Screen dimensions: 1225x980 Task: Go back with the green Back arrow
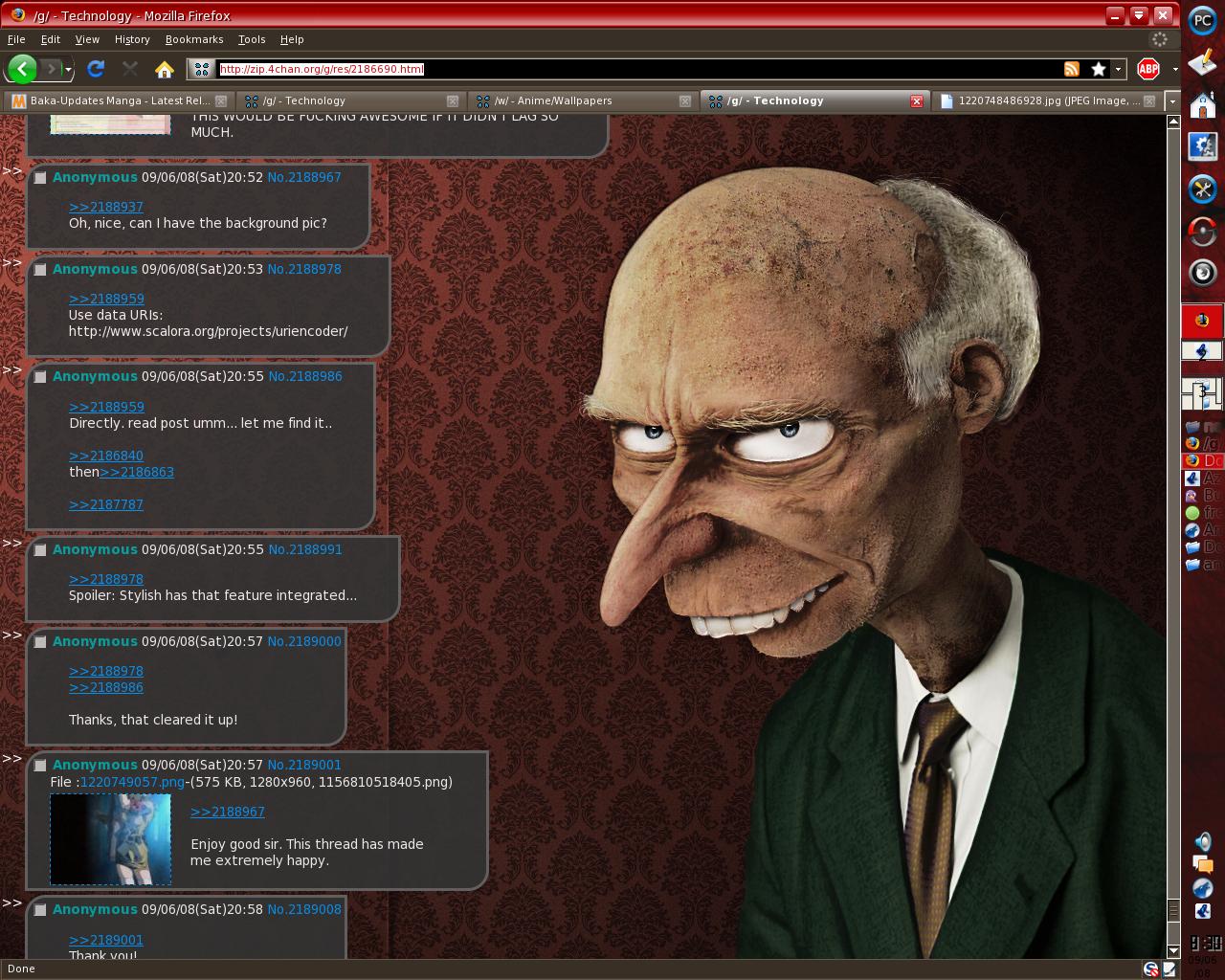coord(21,68)
